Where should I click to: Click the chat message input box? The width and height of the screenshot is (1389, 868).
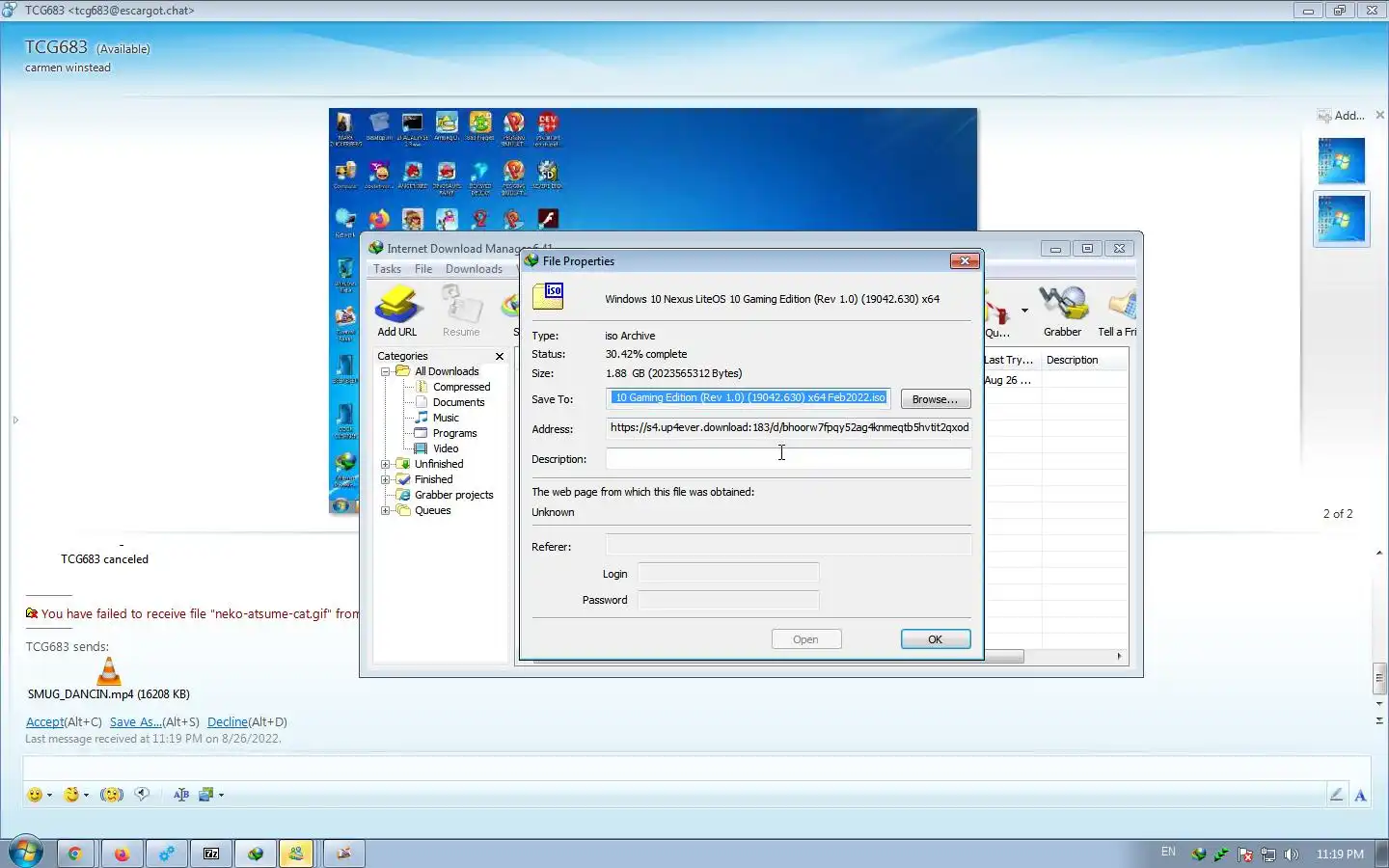[696, 769]
